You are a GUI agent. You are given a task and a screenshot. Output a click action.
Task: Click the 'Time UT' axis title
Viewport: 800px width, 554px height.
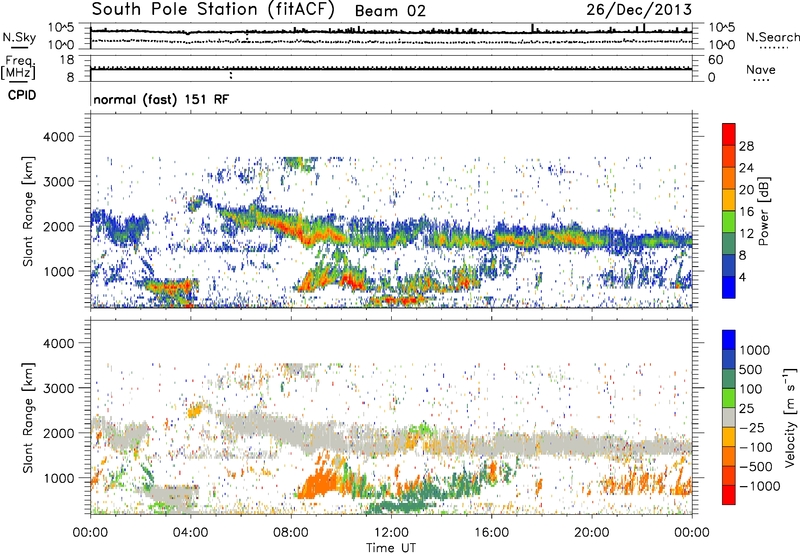pos(391,547)
